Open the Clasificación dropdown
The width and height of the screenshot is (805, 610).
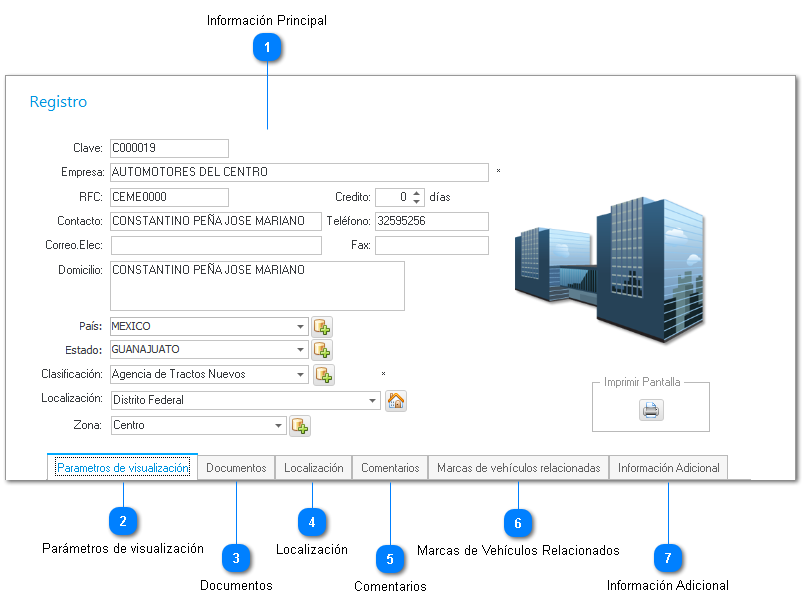301,375
